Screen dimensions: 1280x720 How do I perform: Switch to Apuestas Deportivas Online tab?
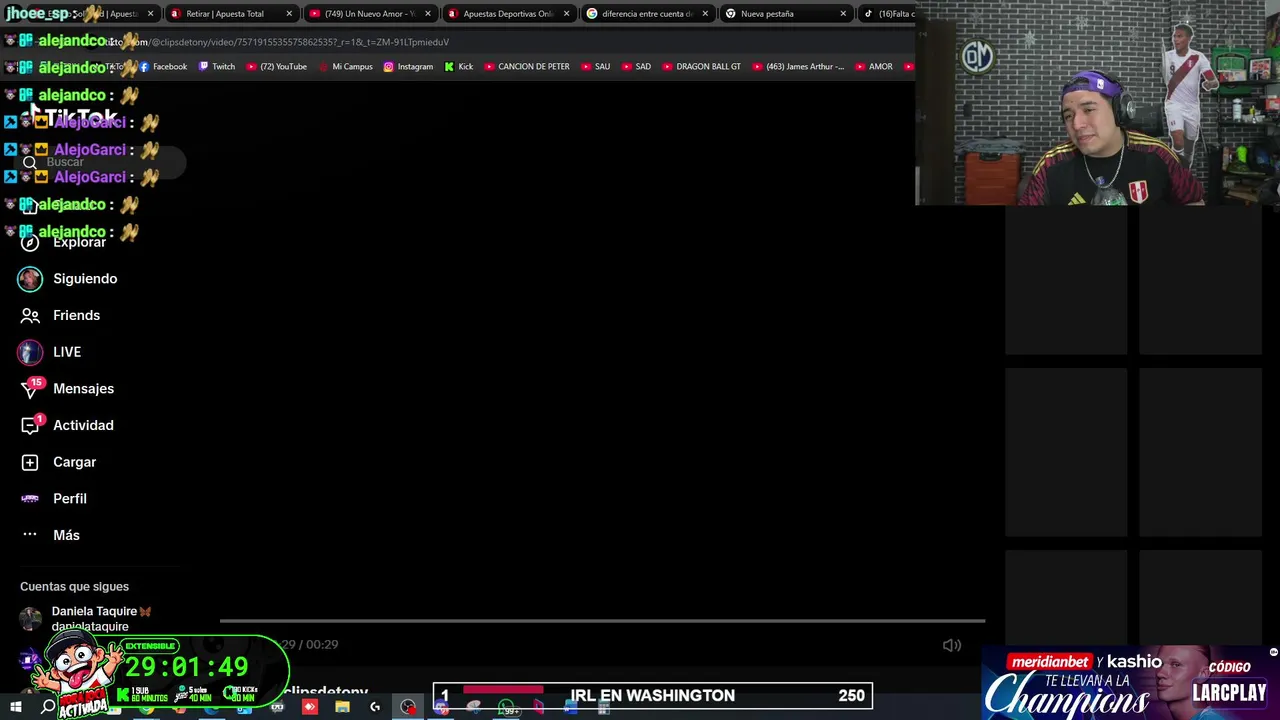tap(508, 14)
